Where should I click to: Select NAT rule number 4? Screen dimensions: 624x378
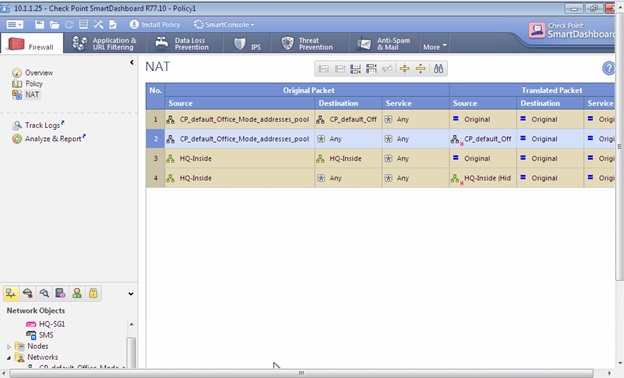(x=155, y=178)
